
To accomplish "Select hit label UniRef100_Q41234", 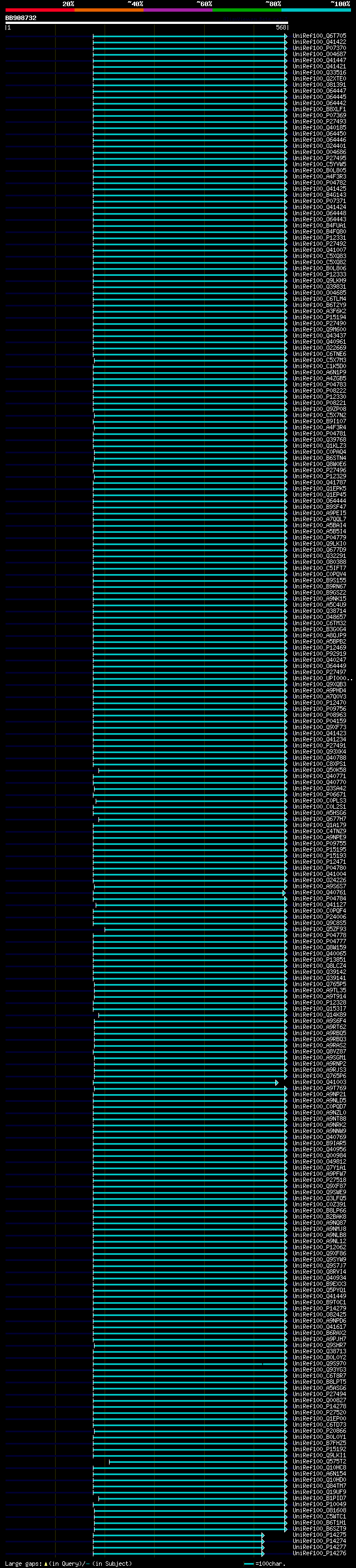I will (319, 739).
